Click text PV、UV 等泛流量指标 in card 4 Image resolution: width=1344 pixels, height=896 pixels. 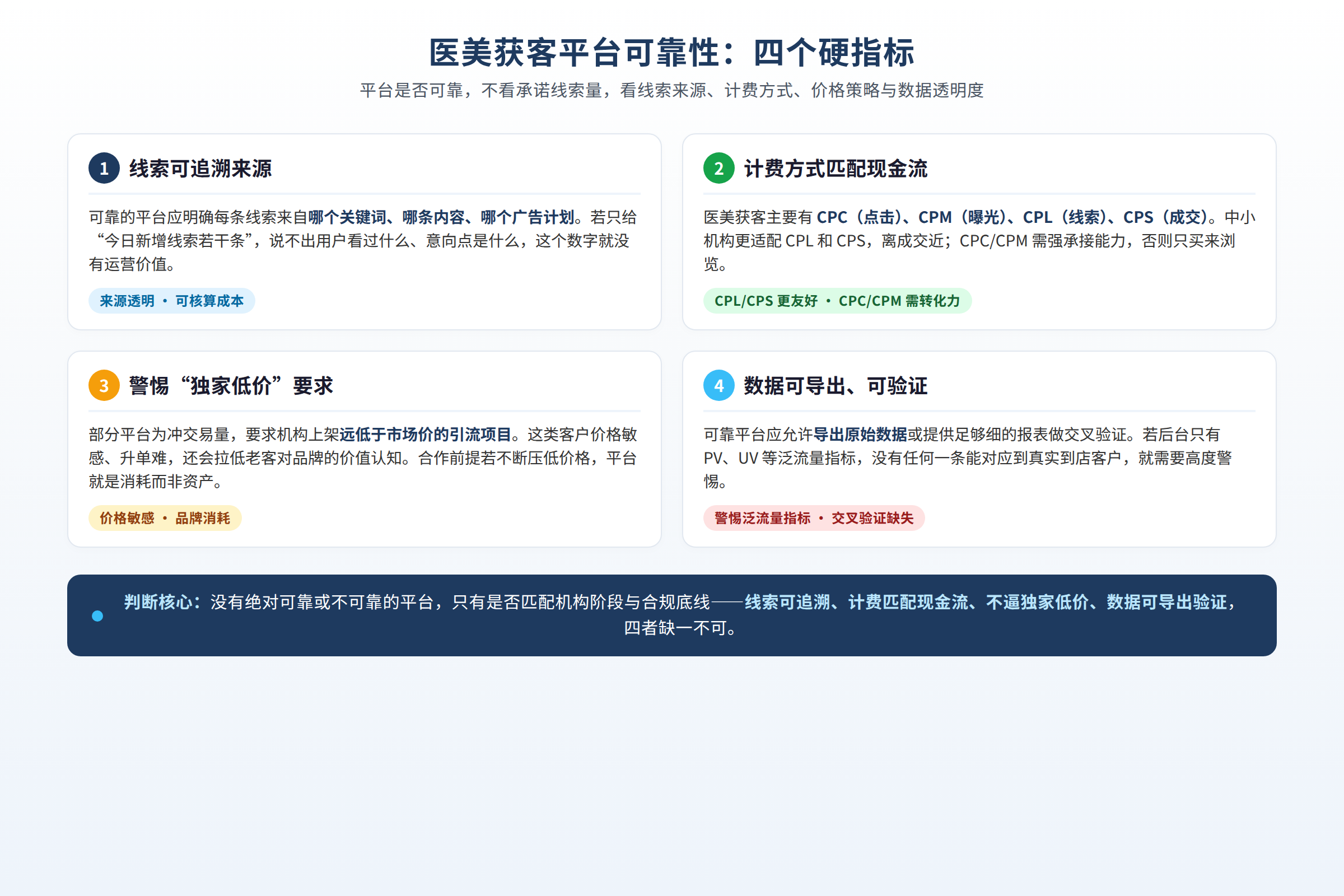click(x=781, y=458)
